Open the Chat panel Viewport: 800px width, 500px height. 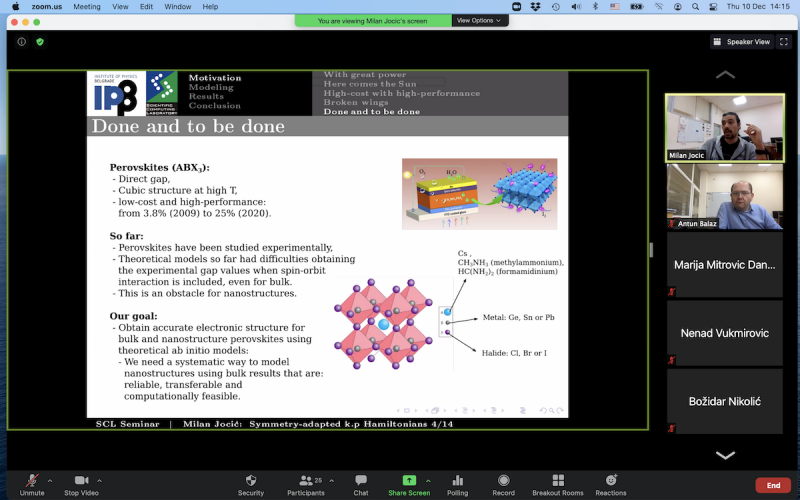[361, 485]
